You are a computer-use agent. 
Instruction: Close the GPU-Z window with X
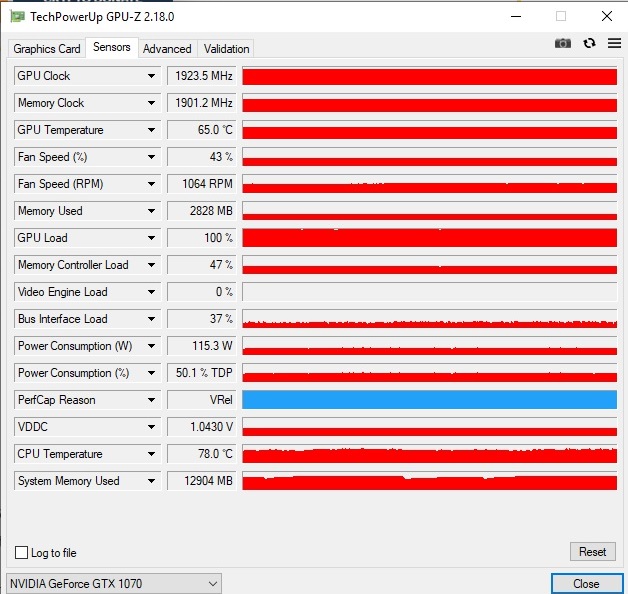coord(607,16)
